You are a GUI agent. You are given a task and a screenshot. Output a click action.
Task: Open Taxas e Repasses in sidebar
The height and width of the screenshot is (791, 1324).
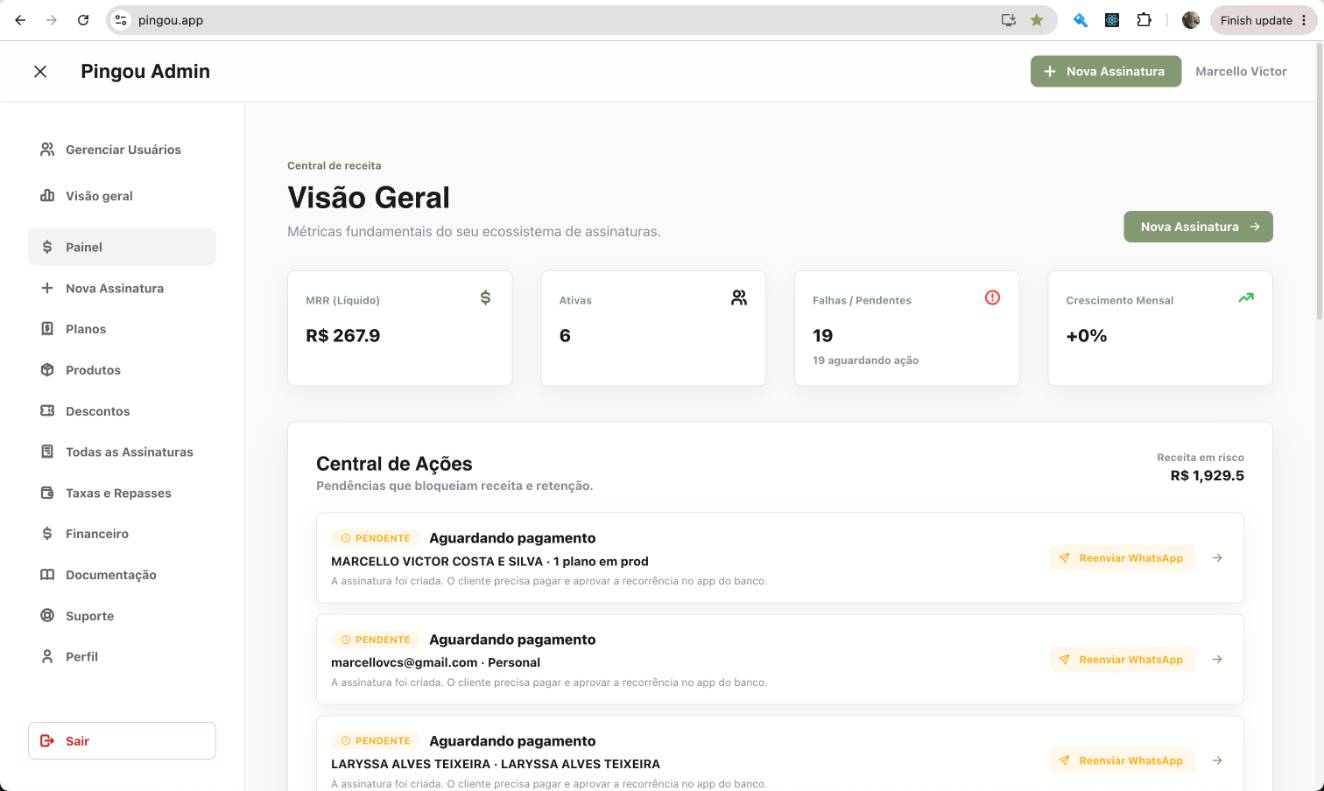click(x=122, y=493)
